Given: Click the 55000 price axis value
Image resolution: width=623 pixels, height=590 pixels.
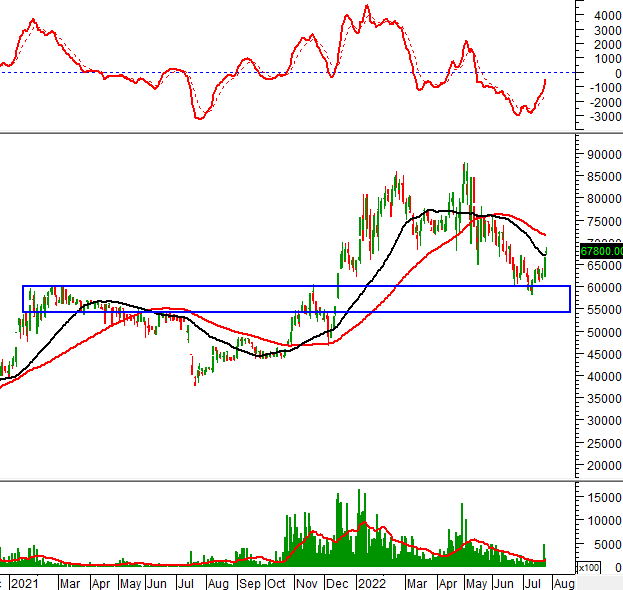Looking at the screenshot, I should (604, 310).
